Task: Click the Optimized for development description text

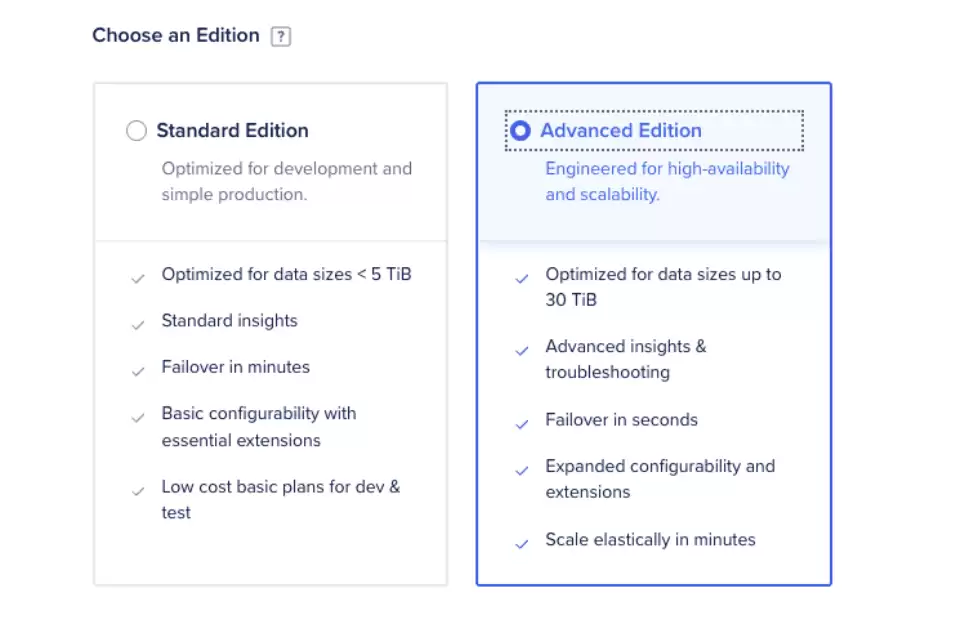Action: [x=286, y=181]
